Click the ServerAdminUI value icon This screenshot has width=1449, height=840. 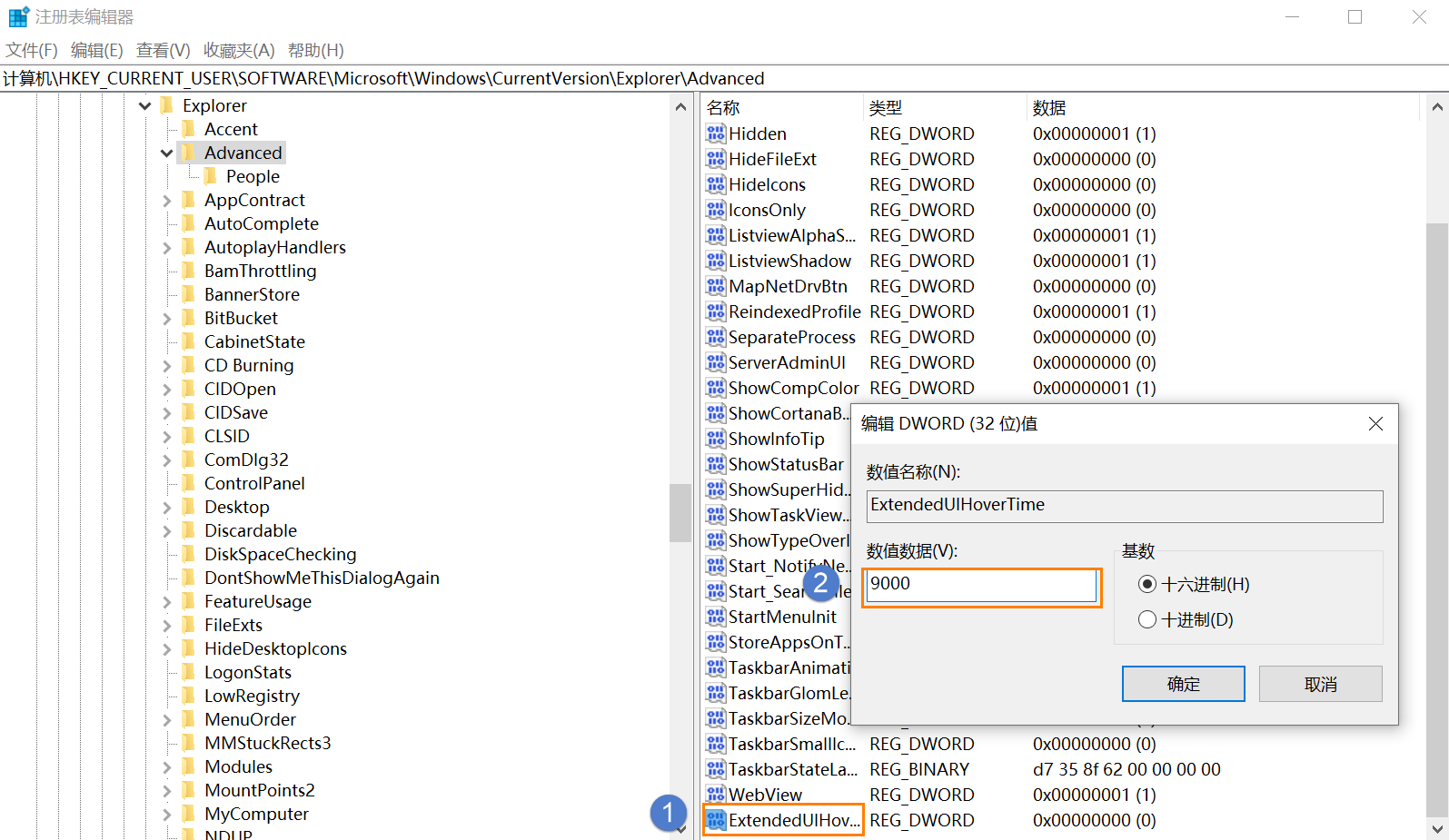(716, 363)
